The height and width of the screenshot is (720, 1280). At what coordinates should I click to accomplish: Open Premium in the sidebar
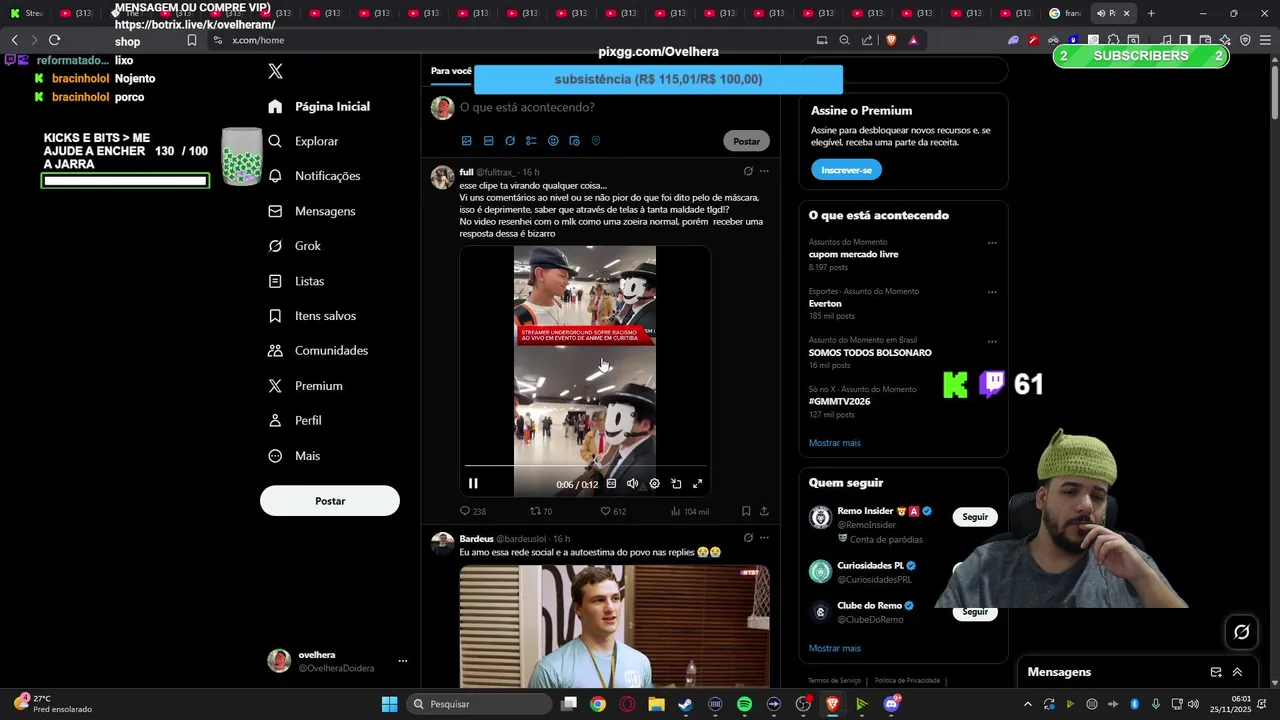tap(305, 386)
